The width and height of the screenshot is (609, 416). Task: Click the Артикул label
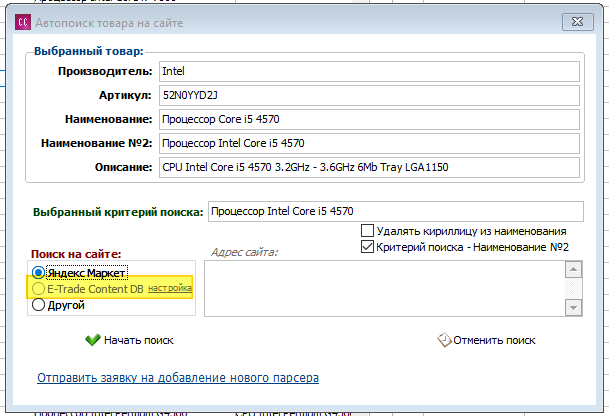pos(125,96)
